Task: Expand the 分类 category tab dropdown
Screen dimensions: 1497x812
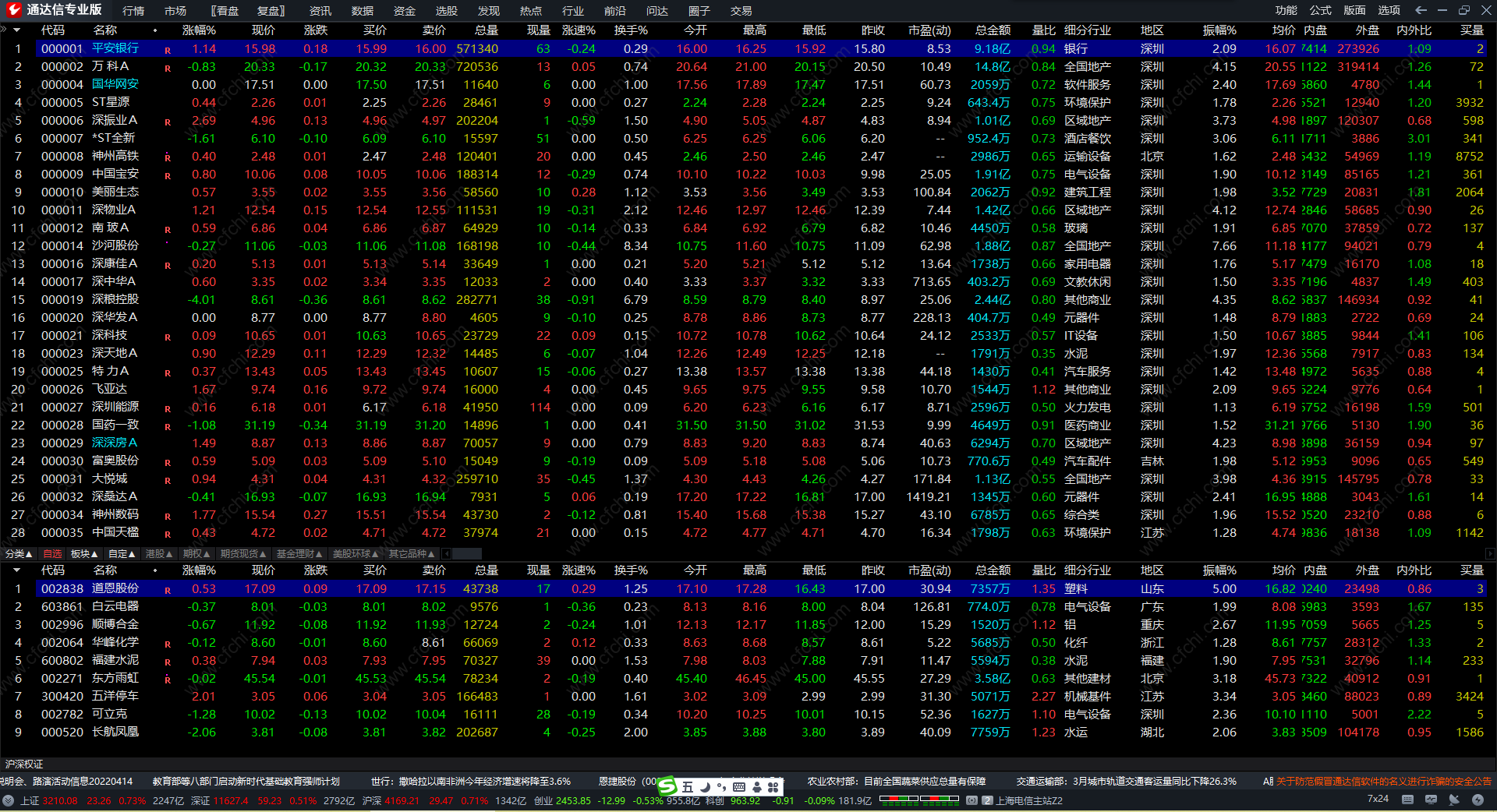Action: point(19,554)
